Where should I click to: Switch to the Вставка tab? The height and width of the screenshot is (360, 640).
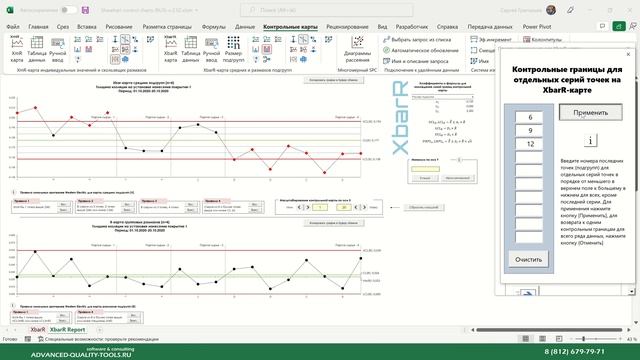tap(87, 27)
